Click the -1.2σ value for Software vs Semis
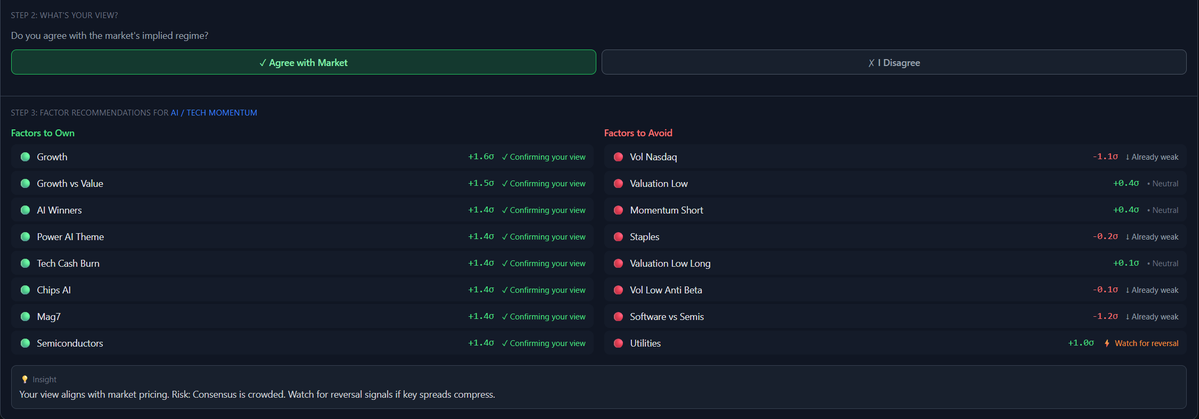Screen dimensions: 1199x419 pyautogui.click(x=1105, y=317)
